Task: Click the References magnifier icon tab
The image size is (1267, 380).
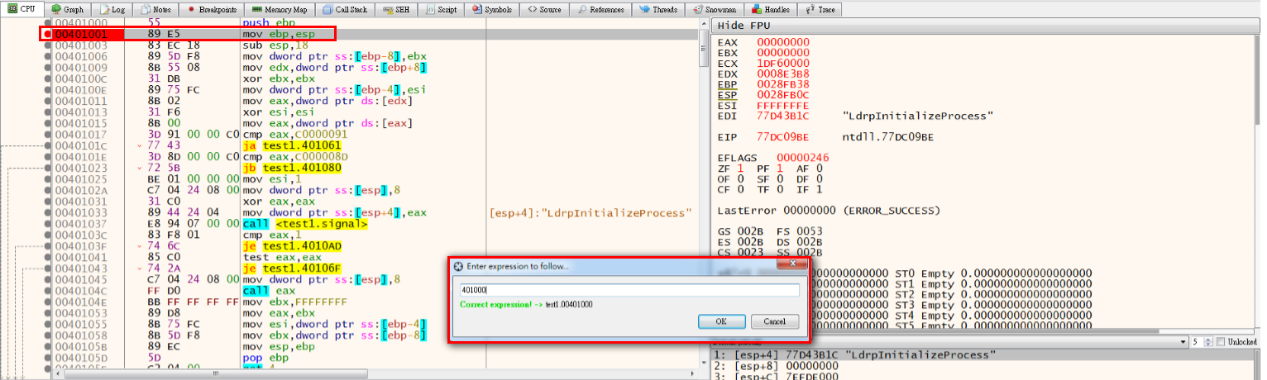Action: pos(582,9)
